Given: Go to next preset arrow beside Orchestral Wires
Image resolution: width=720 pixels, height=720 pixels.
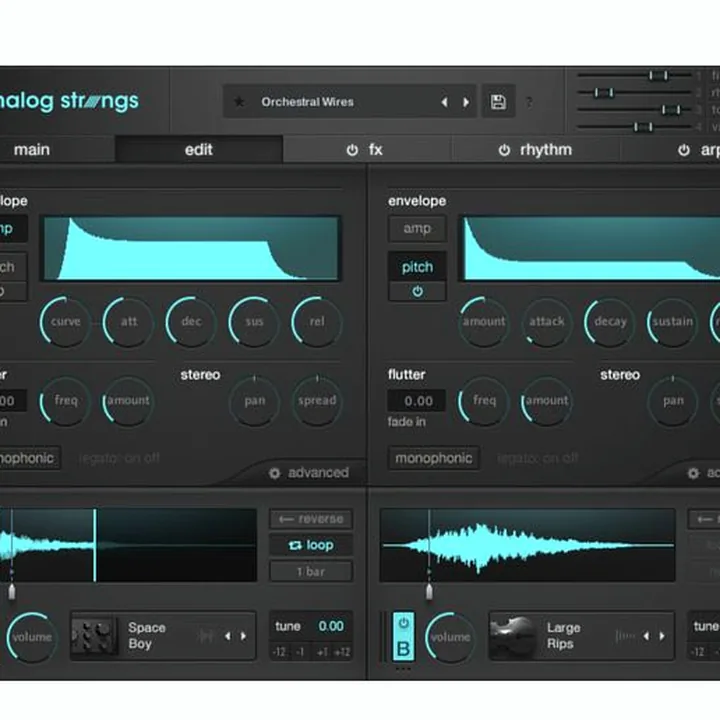Looking at the screenshot, I should tap(466, 102).
